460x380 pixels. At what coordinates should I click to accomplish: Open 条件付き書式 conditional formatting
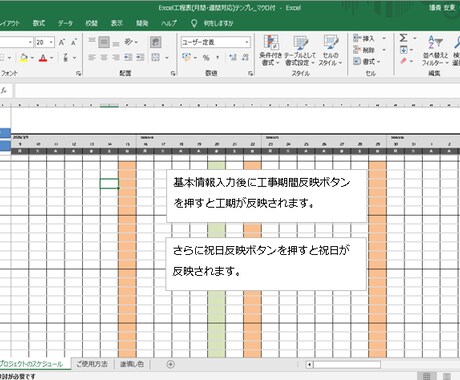pyautogui.click(x=271, y=50)
